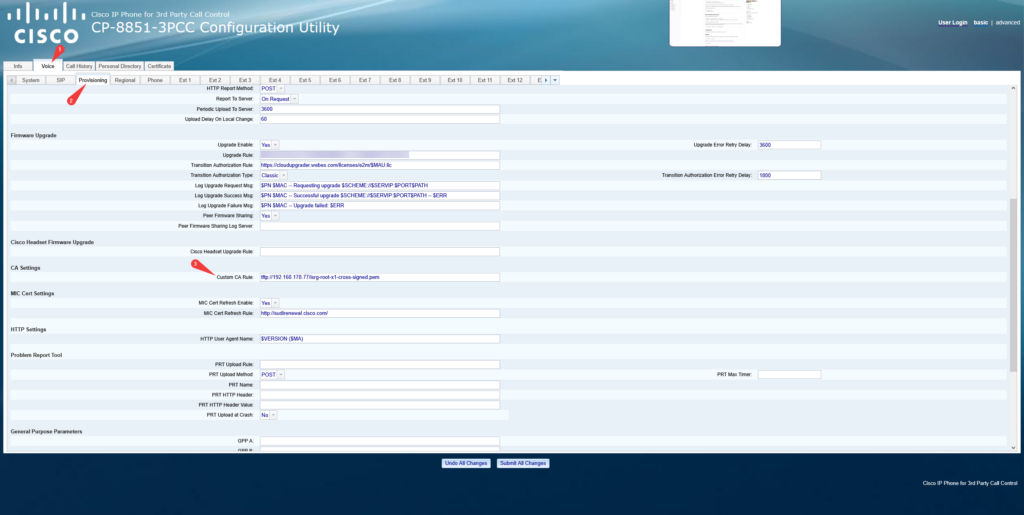Open the Ext 2 tab
Viewport: 1024px width, 515px height.
point(215,80)
